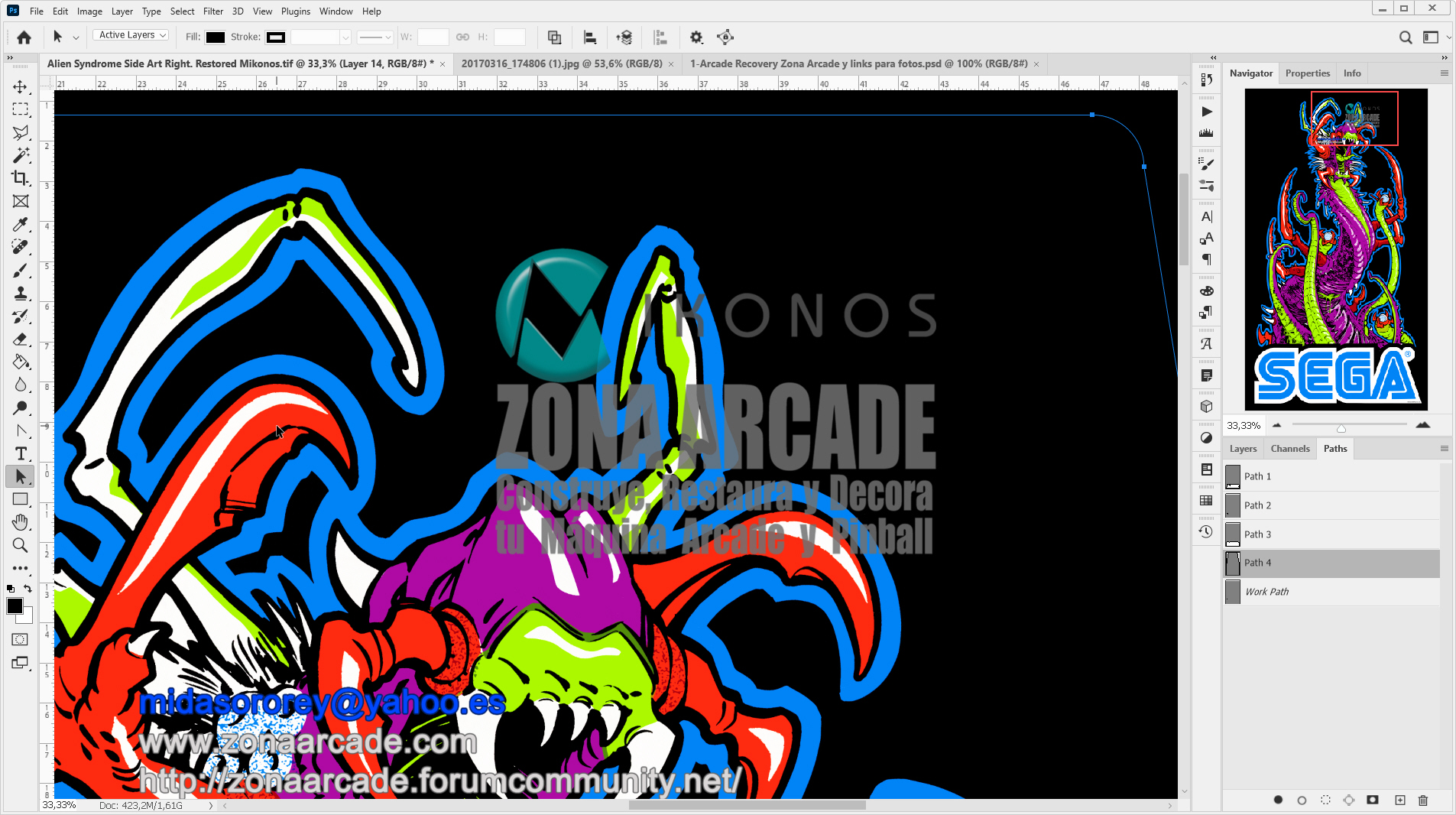This screenshot has width=1456, height=815.
Task: Open the stroke line style dropdown
Action: coord(375,37)
